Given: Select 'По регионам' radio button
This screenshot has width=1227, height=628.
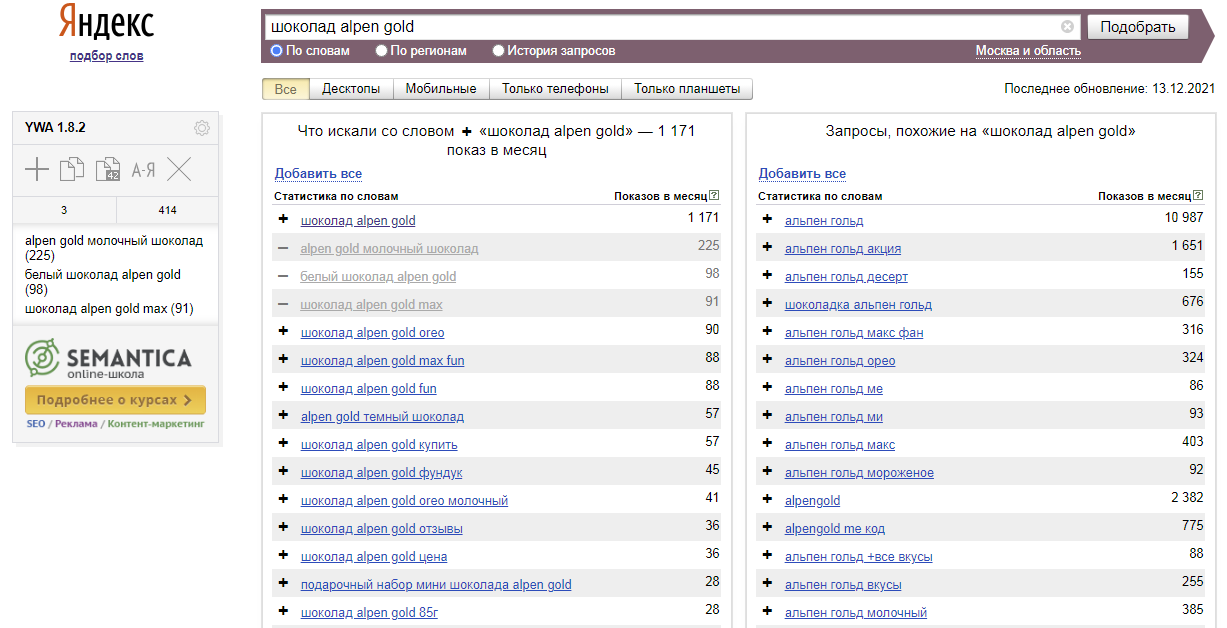Looking at the screenshot, I should 381,50.
